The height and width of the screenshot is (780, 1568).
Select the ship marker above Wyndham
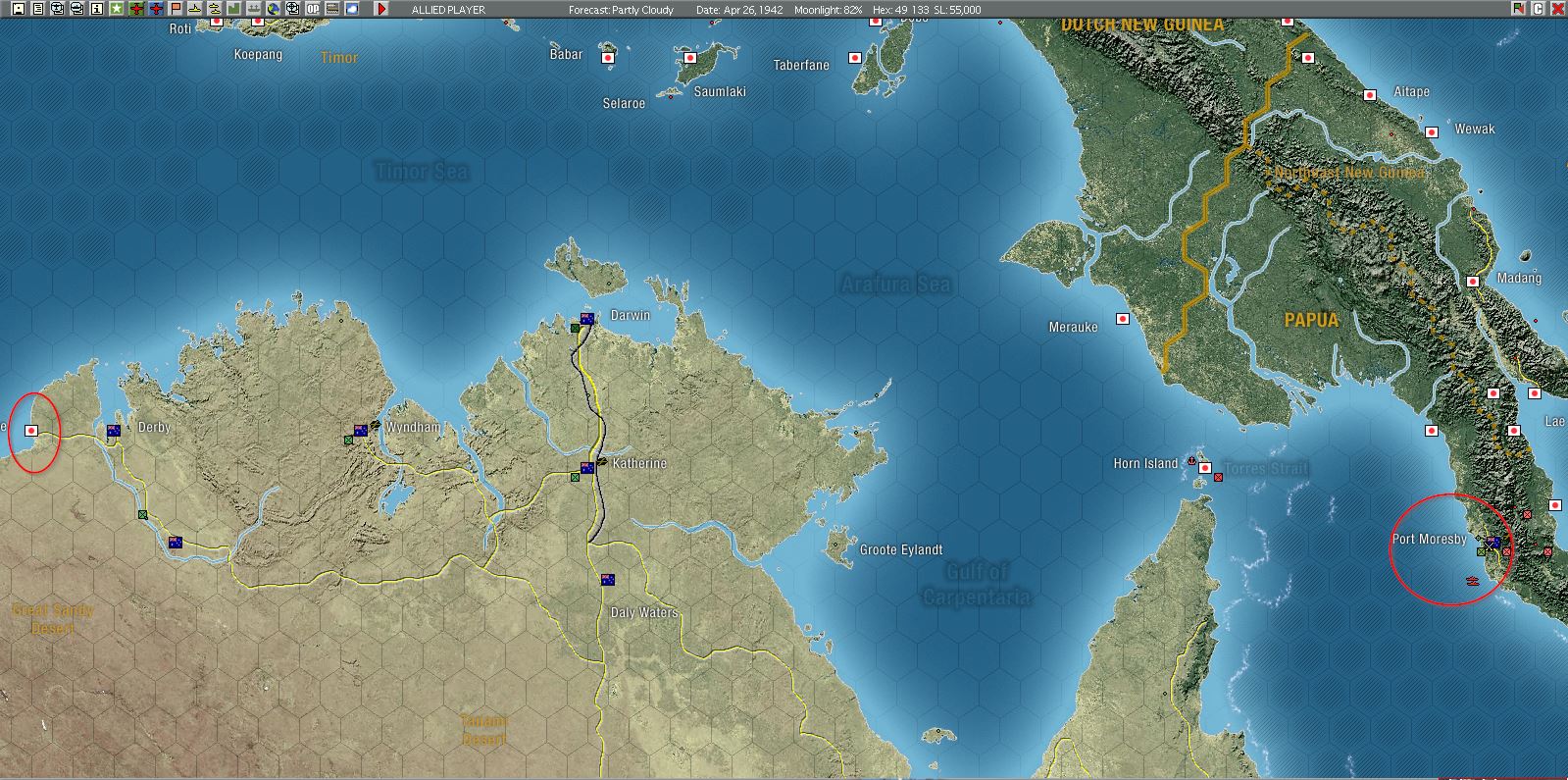(x=375, y=423)
